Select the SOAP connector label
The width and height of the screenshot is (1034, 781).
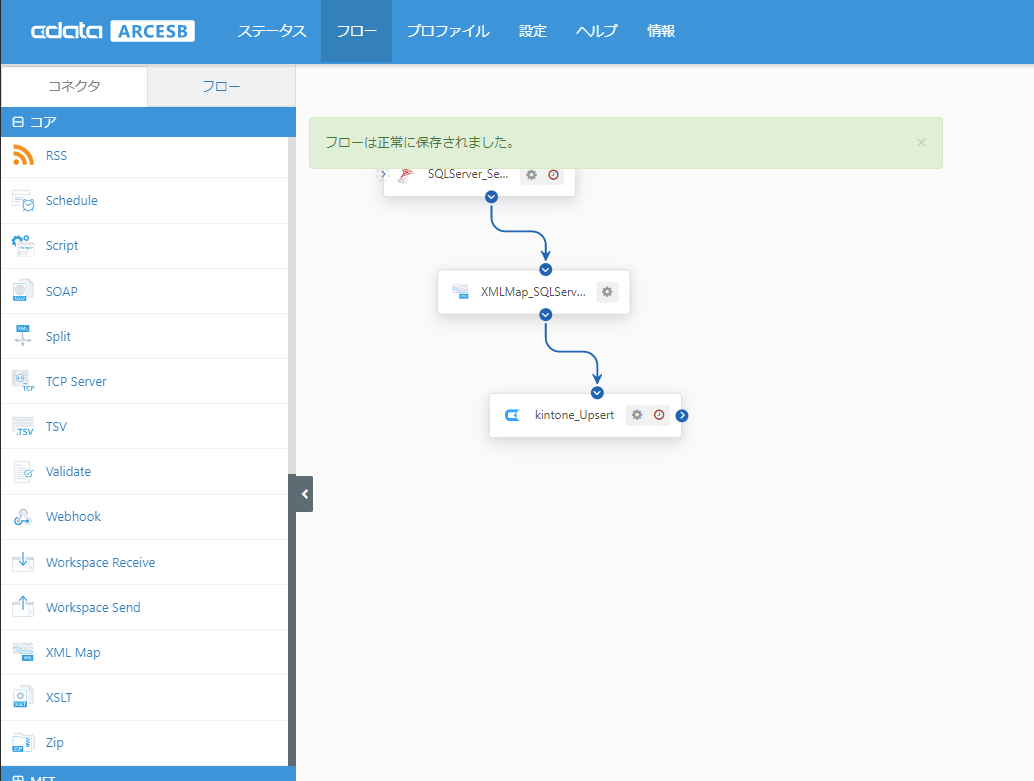[61, 292]
